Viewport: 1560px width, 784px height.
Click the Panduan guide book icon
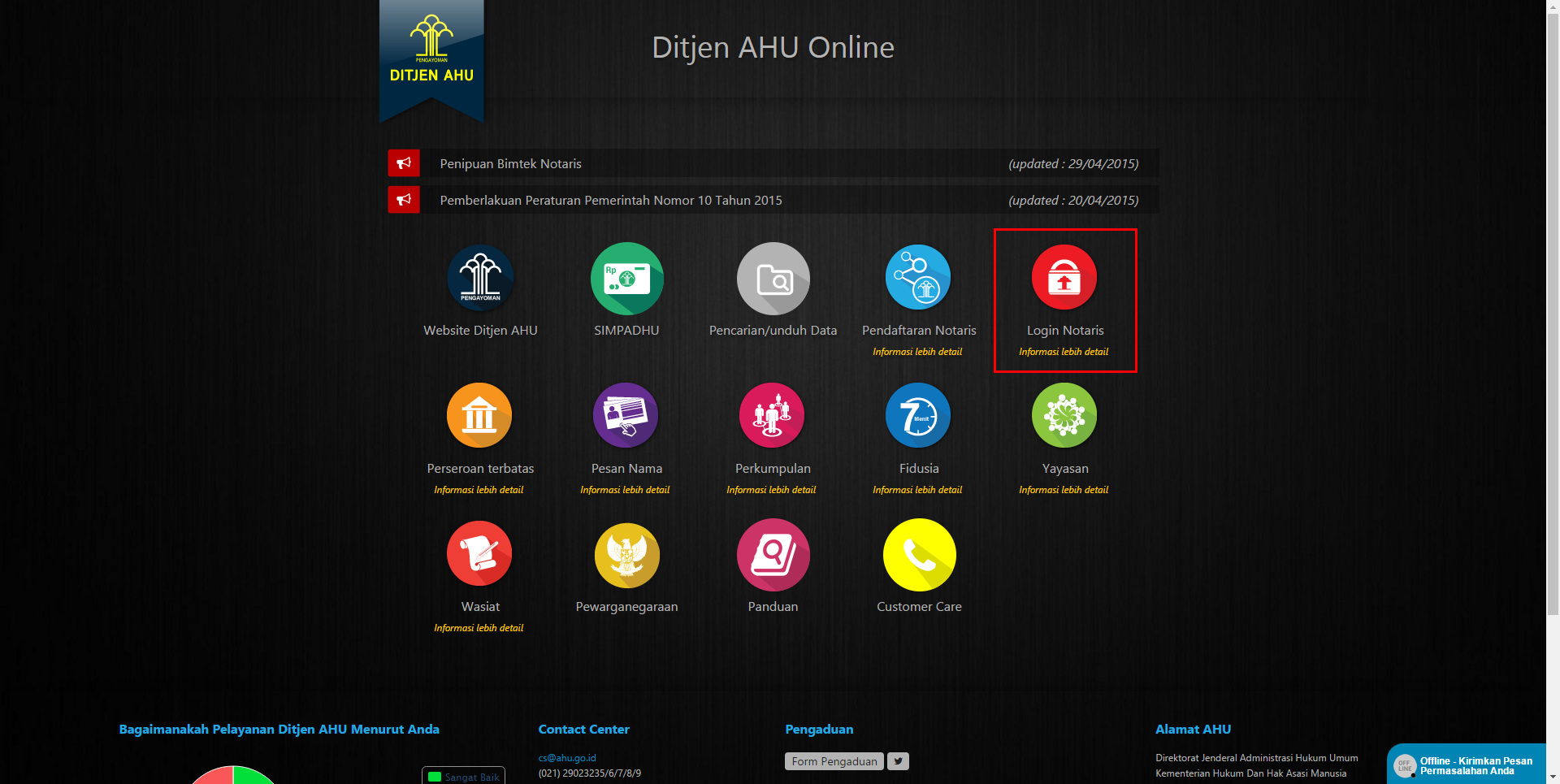coord(773,555)
